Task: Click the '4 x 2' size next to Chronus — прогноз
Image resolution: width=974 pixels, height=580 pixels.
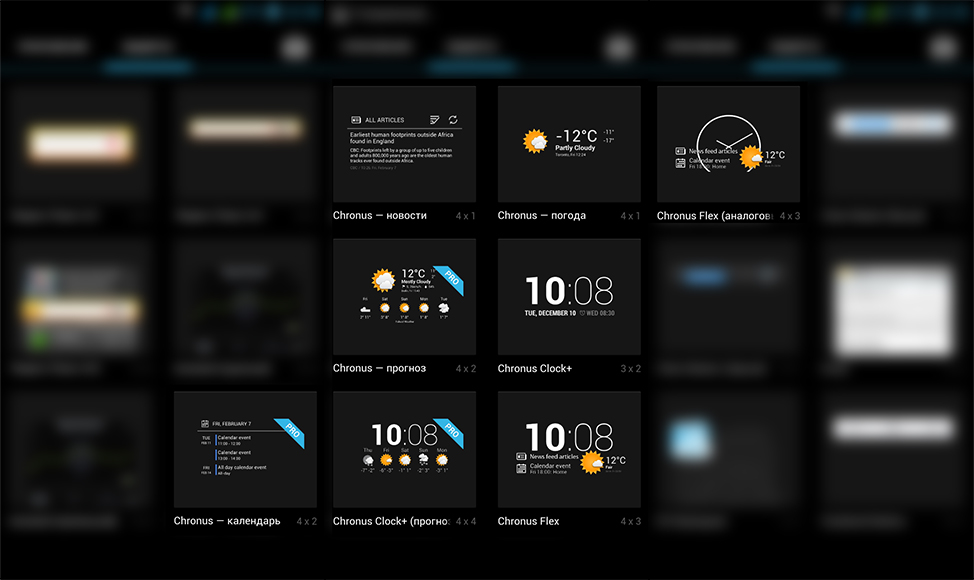Action: tap(466, 369)
